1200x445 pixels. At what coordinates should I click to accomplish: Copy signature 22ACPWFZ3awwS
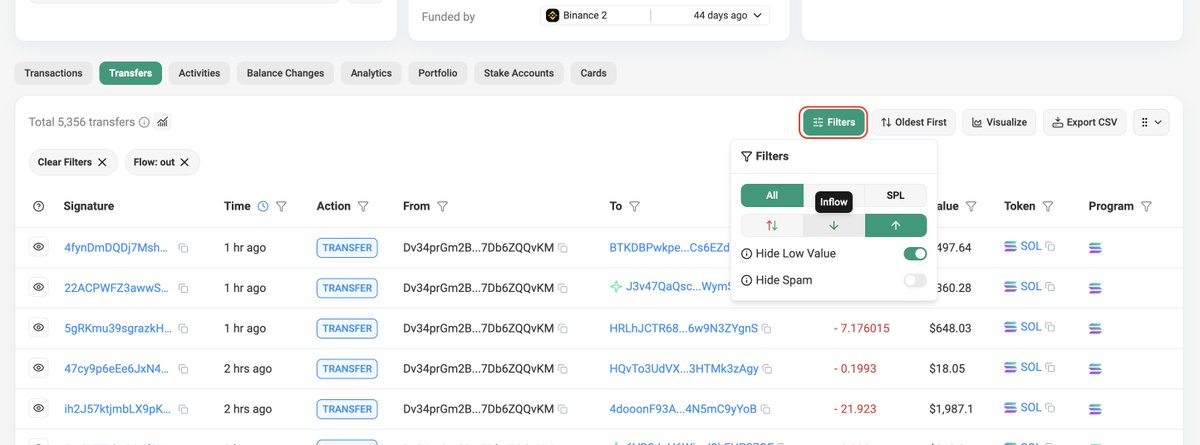(183, 288)
